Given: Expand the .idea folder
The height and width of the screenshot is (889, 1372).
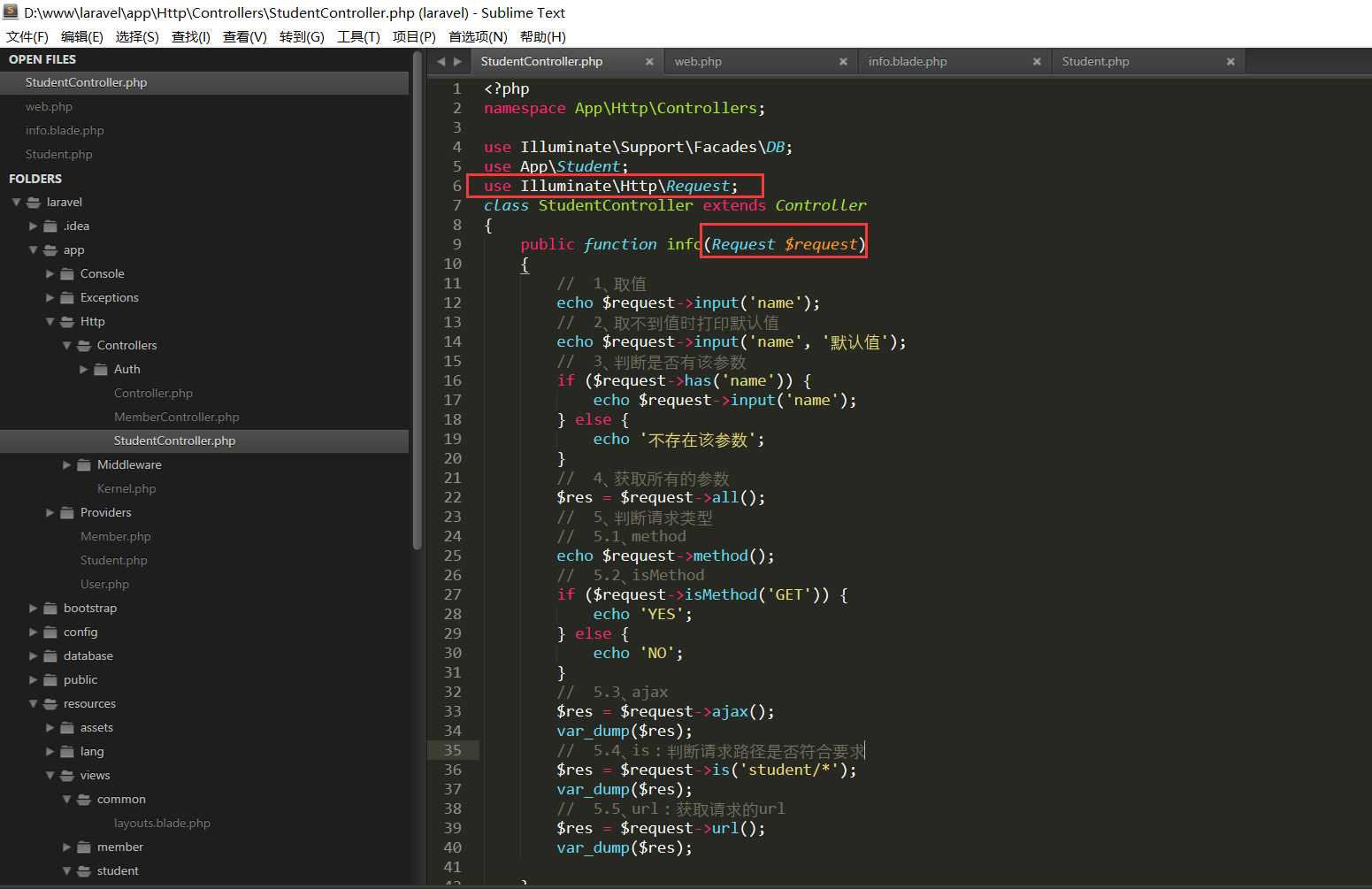Looking at the screenshot, I should coord(33,226).
